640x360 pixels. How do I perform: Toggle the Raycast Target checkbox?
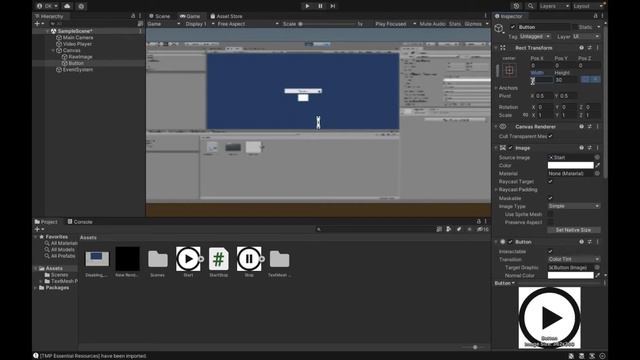(550, 182)
